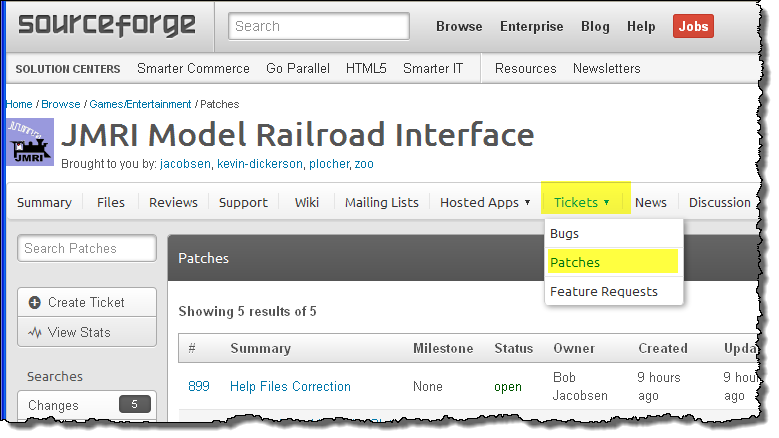Focus the Search Patches field

87,248
